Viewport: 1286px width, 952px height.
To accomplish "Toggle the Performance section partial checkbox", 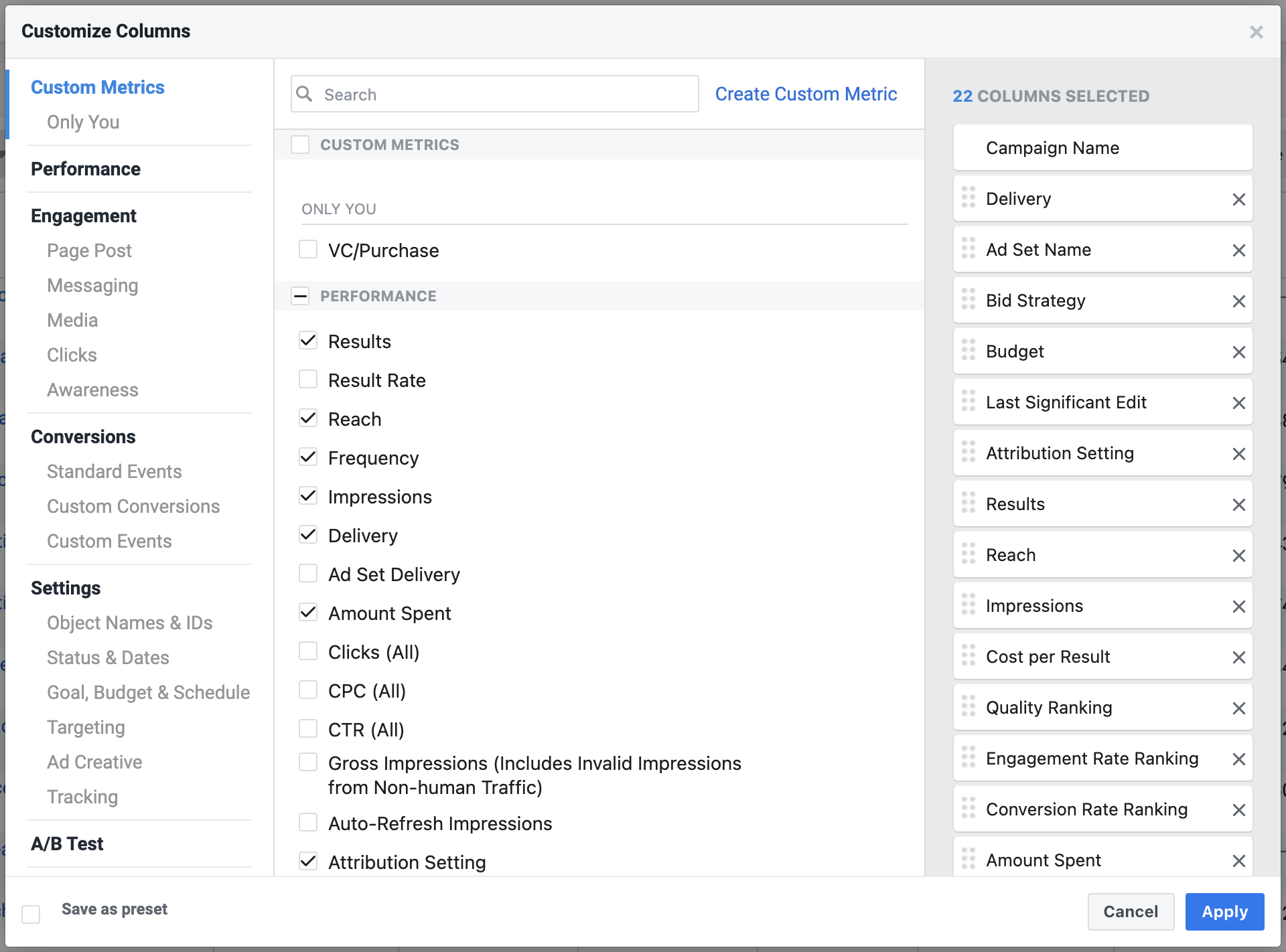I will click(300, 296).
